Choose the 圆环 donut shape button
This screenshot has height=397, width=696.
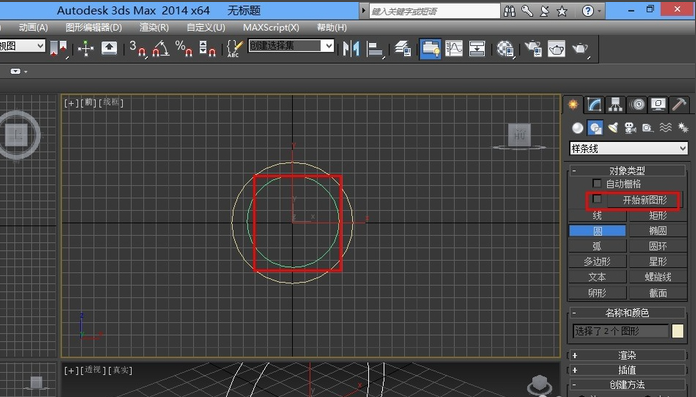(658, 246)
